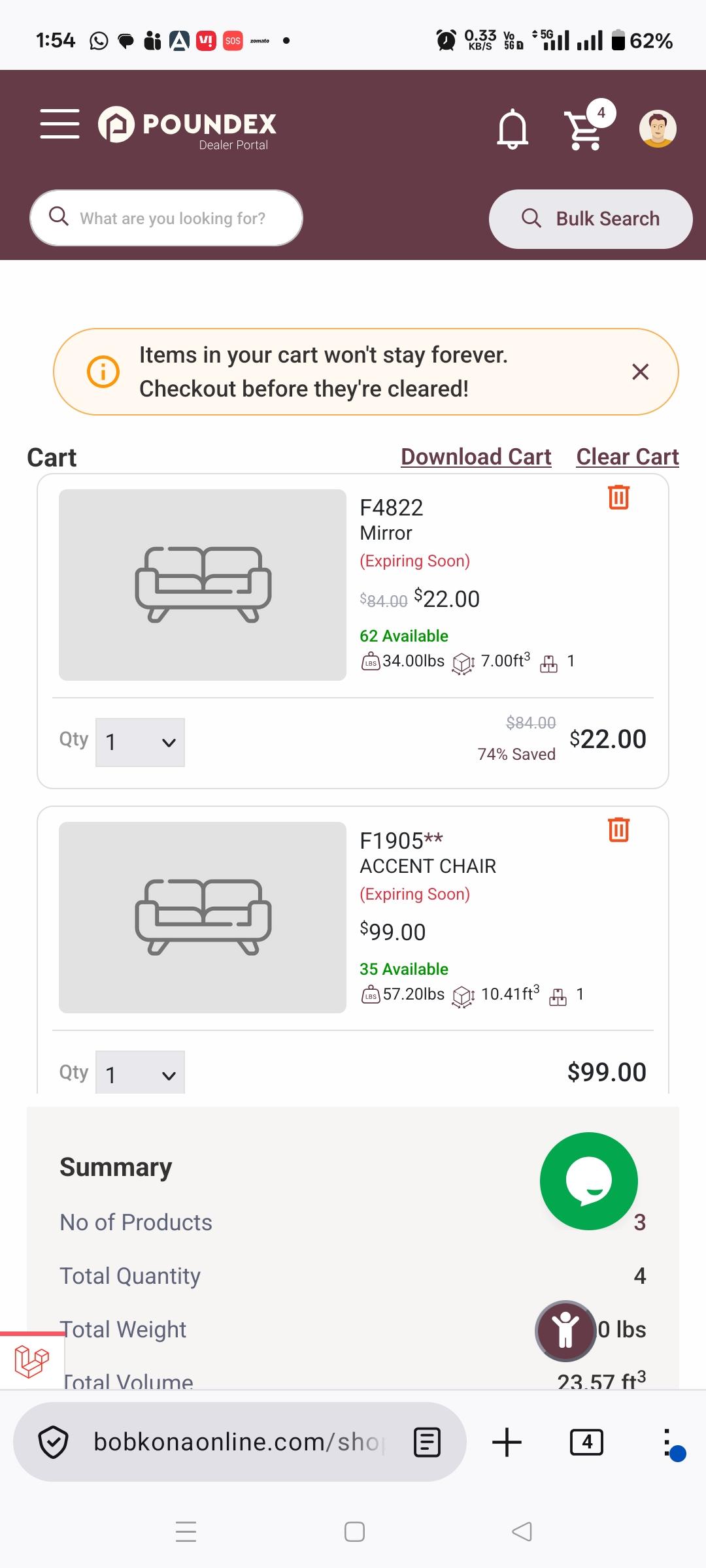Open the accessibility options widget
This screenshot has width=706, height=1568.
[565, 1330]
